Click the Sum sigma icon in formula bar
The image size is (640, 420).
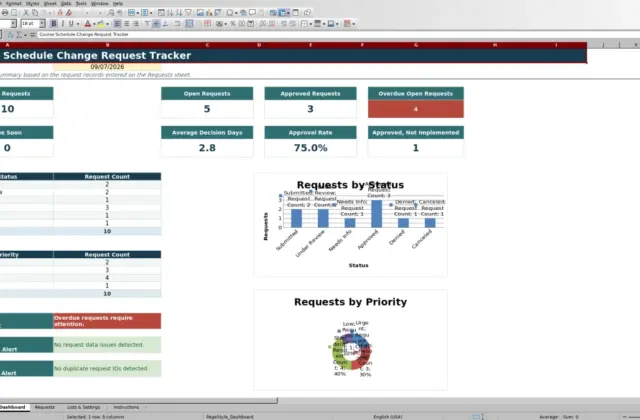point(19,35)
